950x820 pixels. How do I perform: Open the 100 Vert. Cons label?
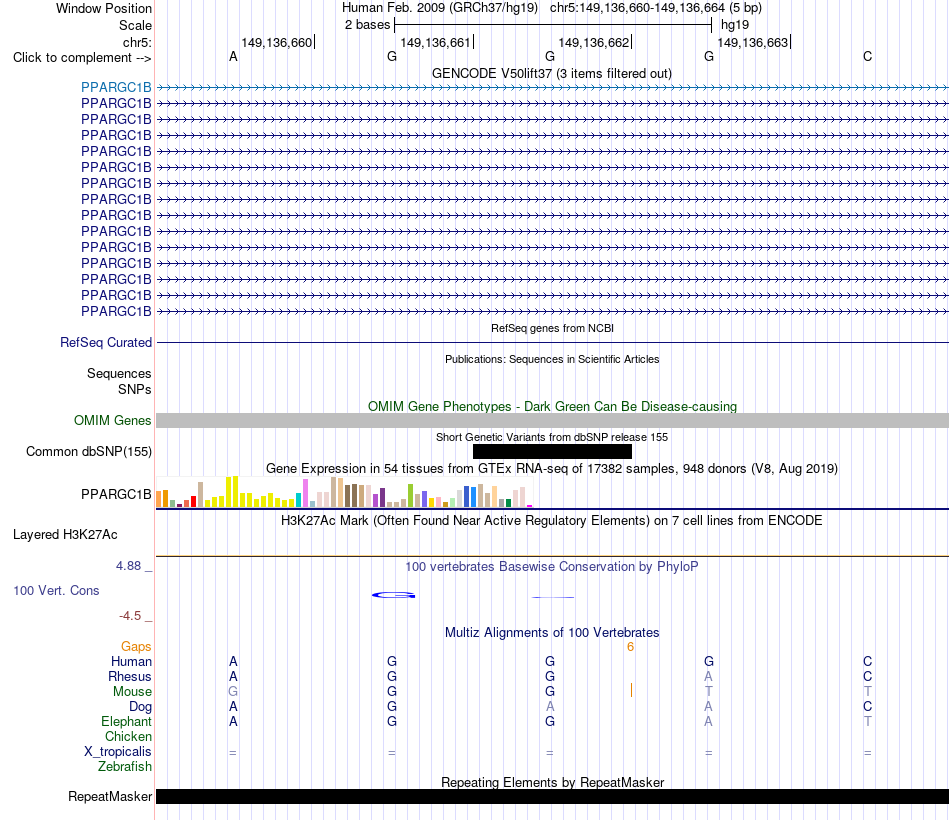pos(56,590)
